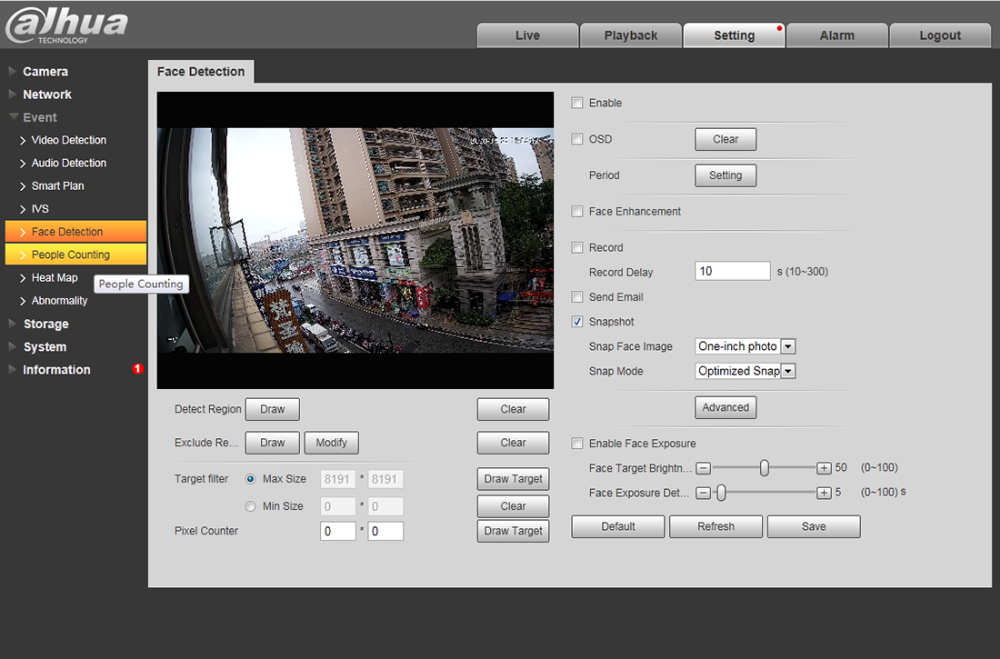Open the Snap Mode dropdown
Screen dimensions: 1000x659
pos(787,371)
